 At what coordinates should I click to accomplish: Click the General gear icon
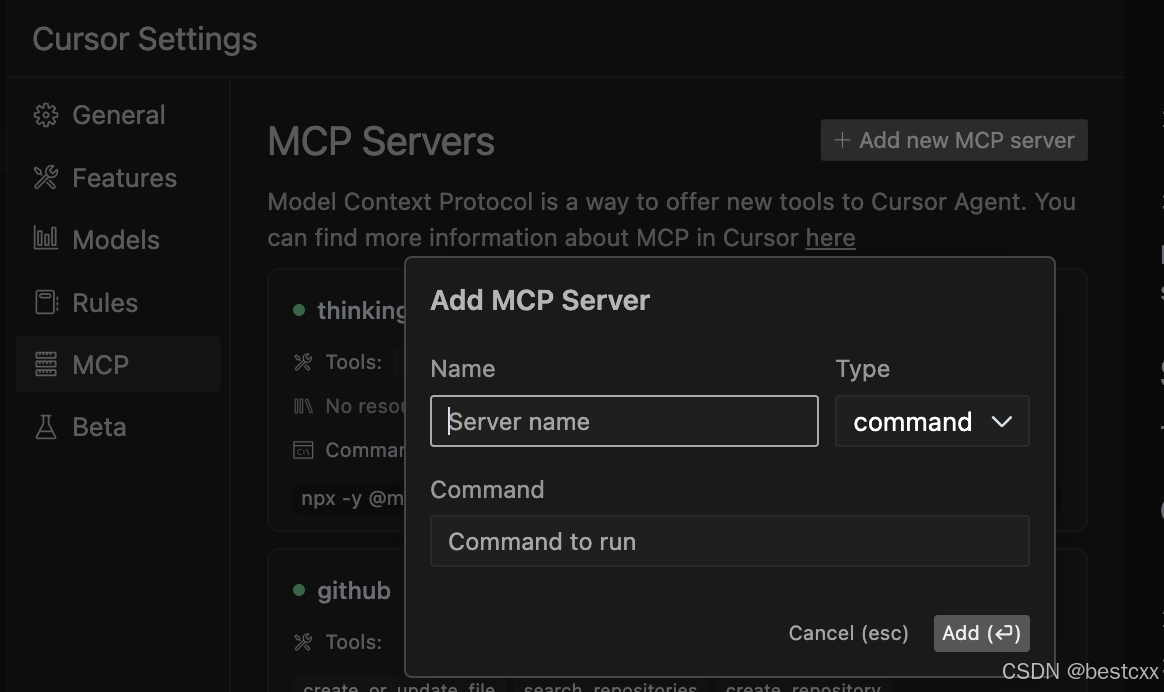(46, 115)
